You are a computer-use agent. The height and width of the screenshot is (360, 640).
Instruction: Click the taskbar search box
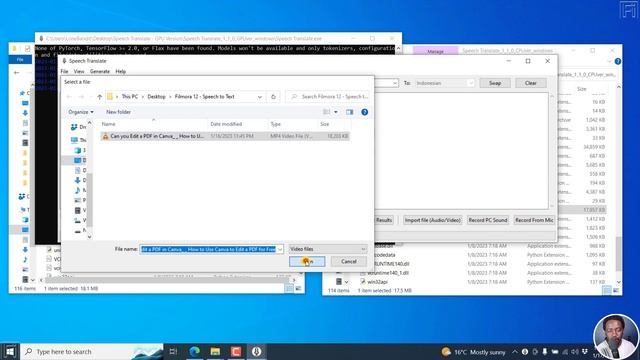[92, 351]
